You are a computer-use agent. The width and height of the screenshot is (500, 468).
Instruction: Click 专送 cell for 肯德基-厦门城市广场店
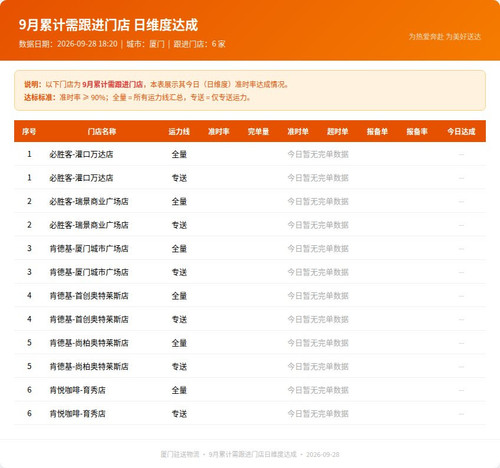pos(179,272)
